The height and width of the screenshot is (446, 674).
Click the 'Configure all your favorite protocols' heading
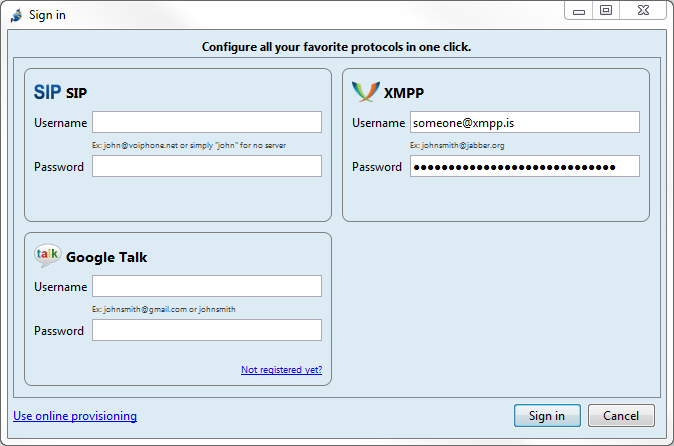click(x=336, y=47)
